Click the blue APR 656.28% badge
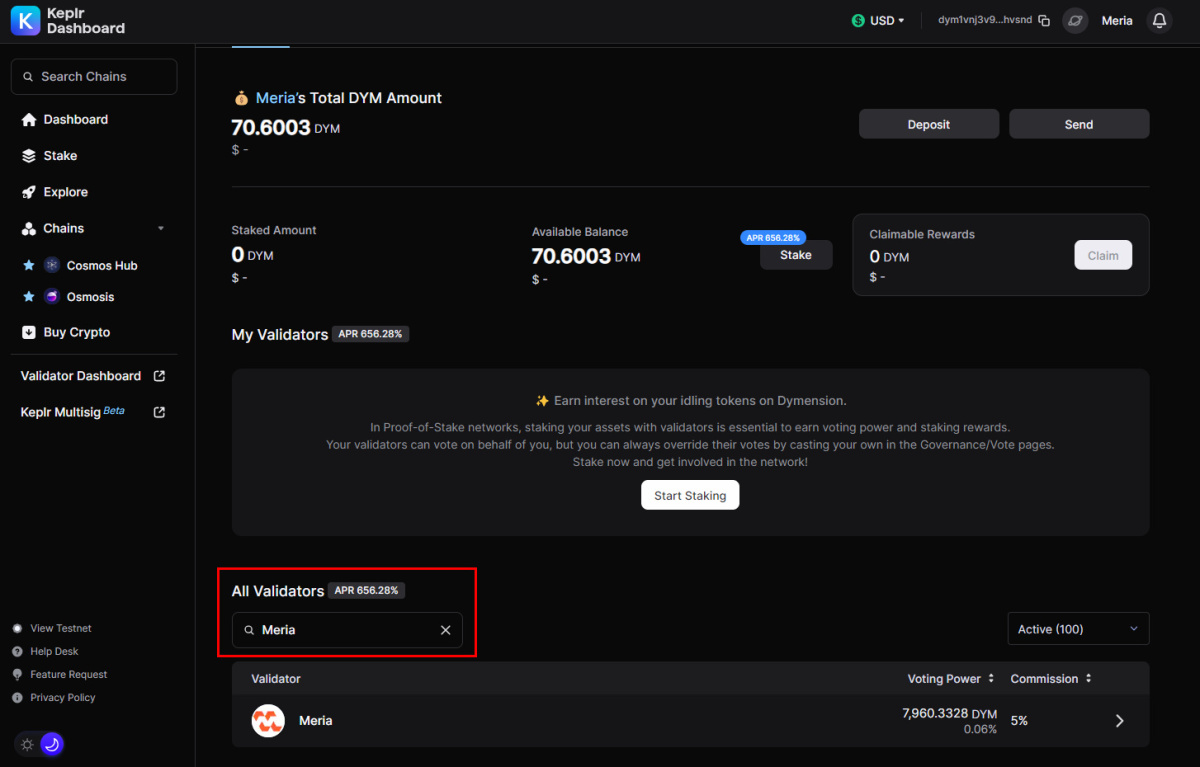The width and height of the screenshot is (1200, 767). pyautogui.click(x=774, y=238)
